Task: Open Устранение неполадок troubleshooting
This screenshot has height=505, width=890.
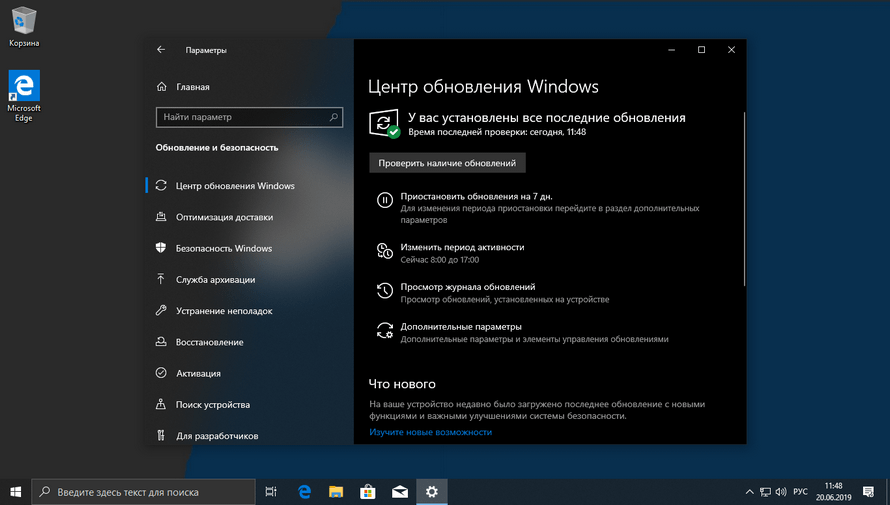Action: point(223,311)
